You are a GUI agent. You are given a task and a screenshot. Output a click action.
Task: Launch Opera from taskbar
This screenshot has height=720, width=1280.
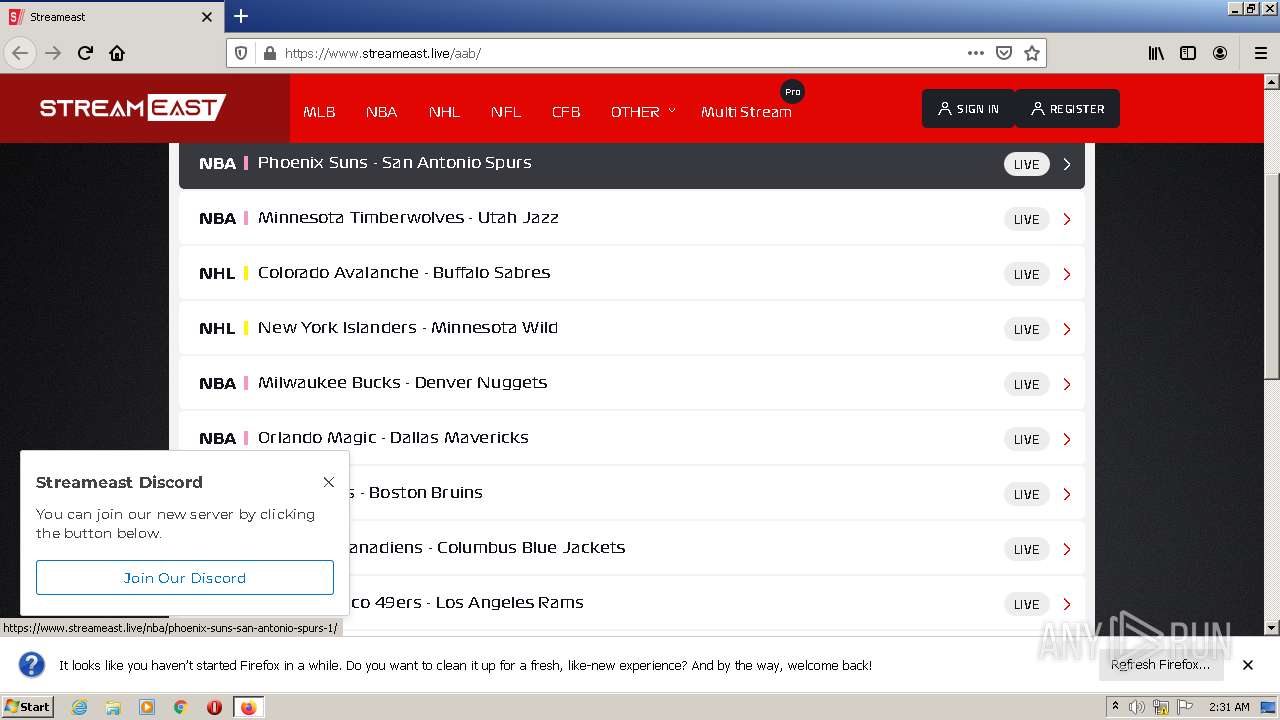[214, 707]
